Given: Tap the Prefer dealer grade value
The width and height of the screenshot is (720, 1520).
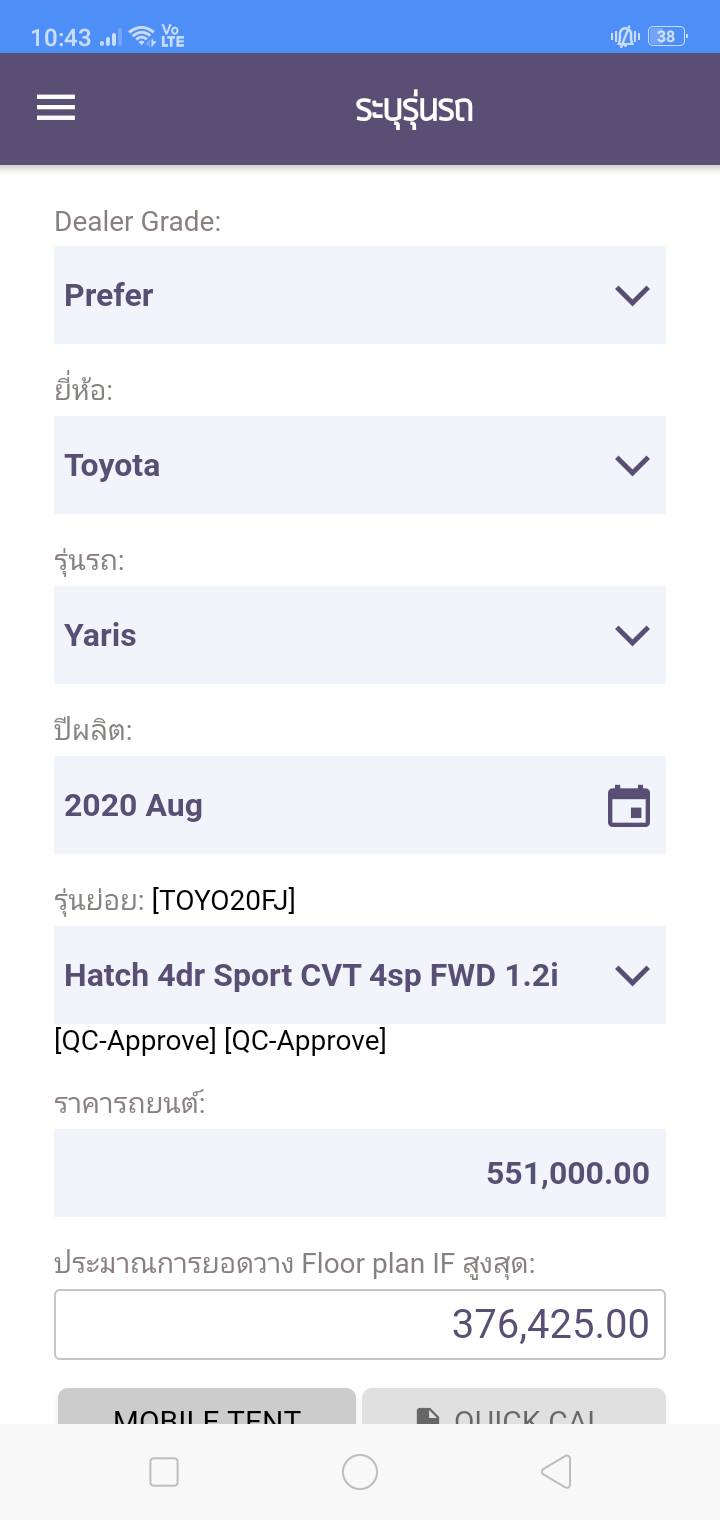Looking at the screenshot, I should tap(109, 295).
